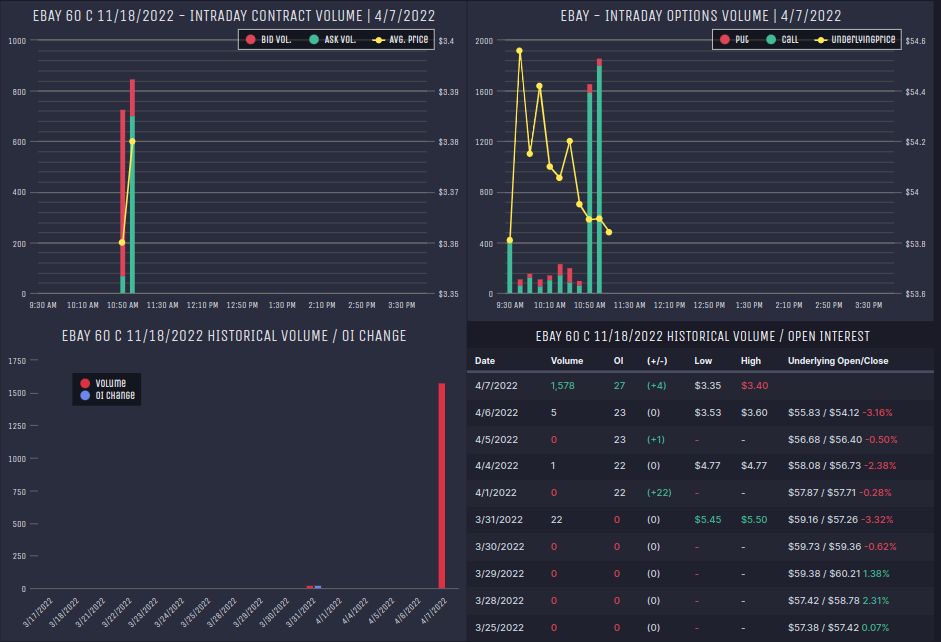The image size is (941, 642).
Task: Click the High column header
Action: click(x=751, y=361)
